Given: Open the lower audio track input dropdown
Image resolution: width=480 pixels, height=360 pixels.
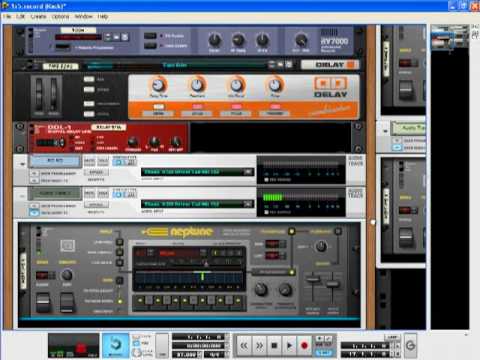Looking at the screenshot, I should tap(248, 204).
